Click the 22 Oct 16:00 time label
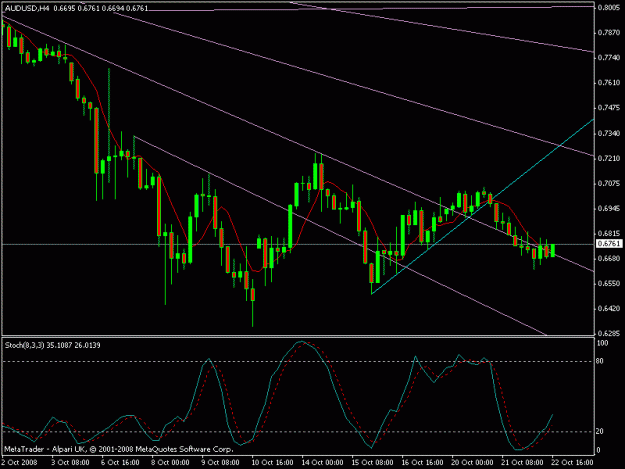This screenshot has width=625, height=469. coord(572,463)
